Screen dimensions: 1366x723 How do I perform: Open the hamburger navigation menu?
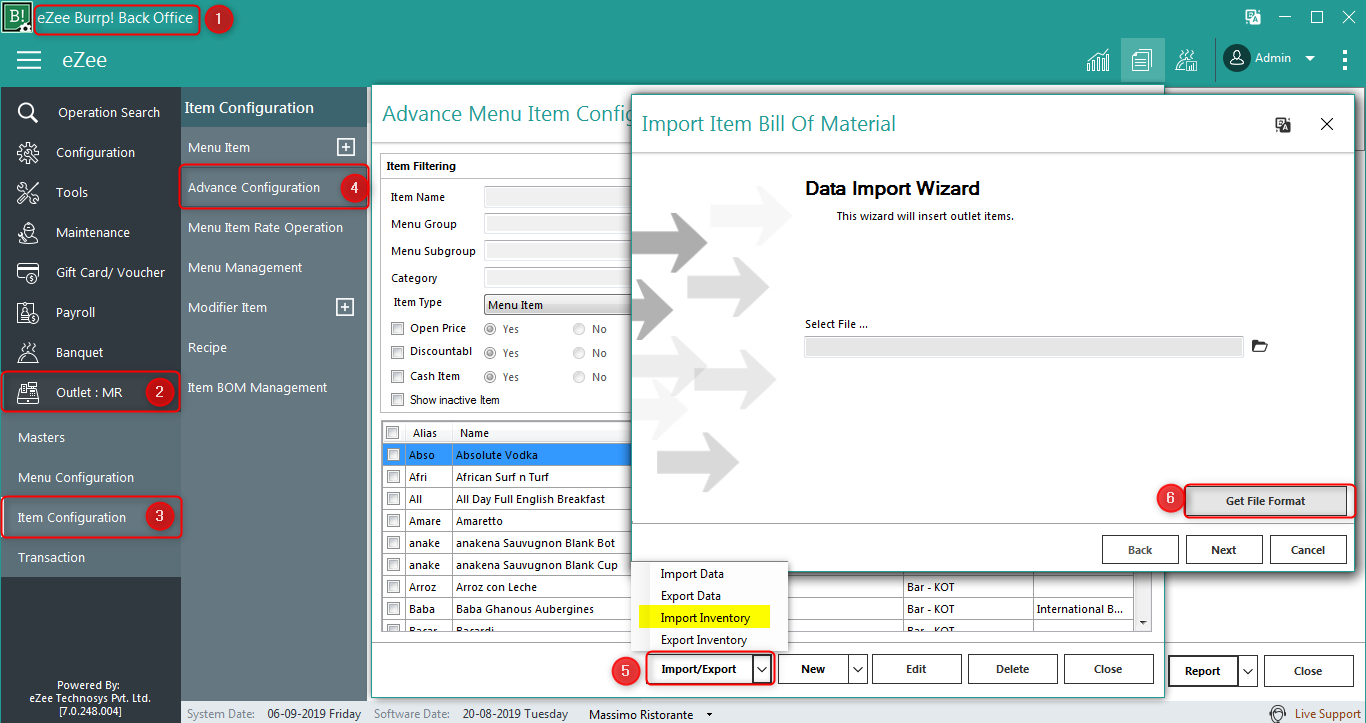29,60
